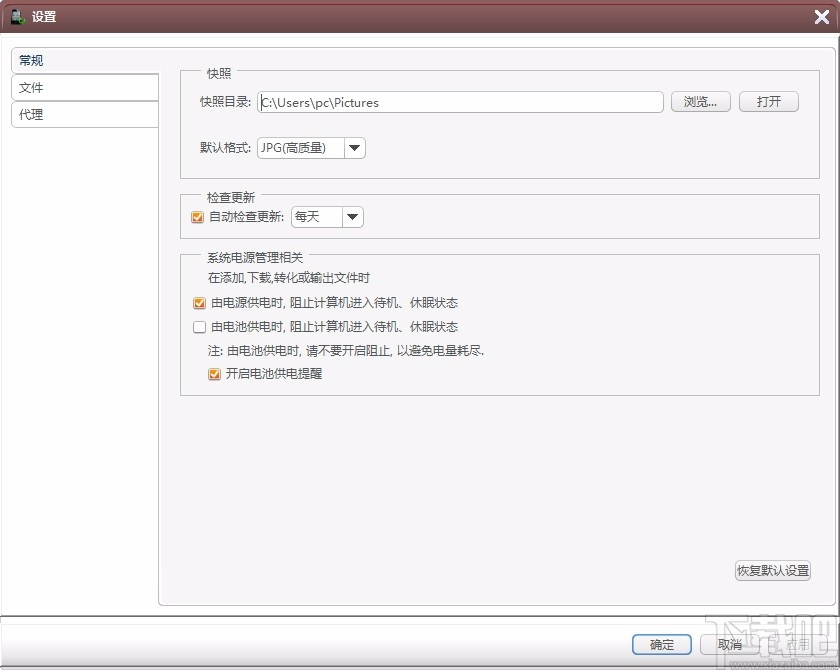
Task: Confirm settings with the 确定 button
Action: pyautogui.click(x=662, y=645)
